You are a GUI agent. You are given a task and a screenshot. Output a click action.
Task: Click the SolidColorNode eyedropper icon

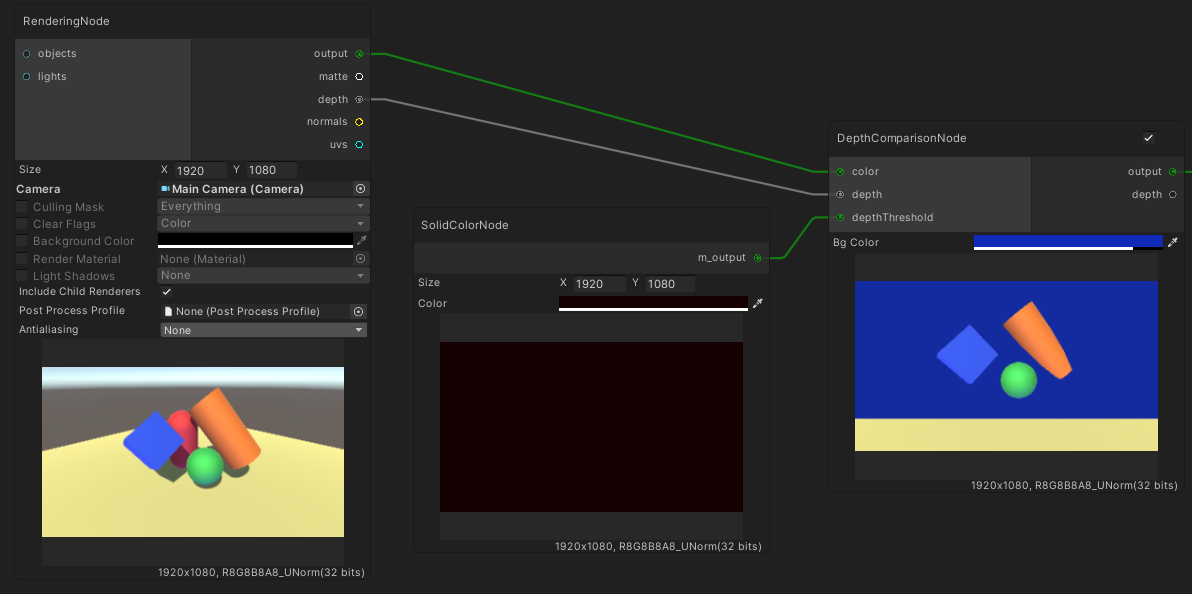click(758, 303)
